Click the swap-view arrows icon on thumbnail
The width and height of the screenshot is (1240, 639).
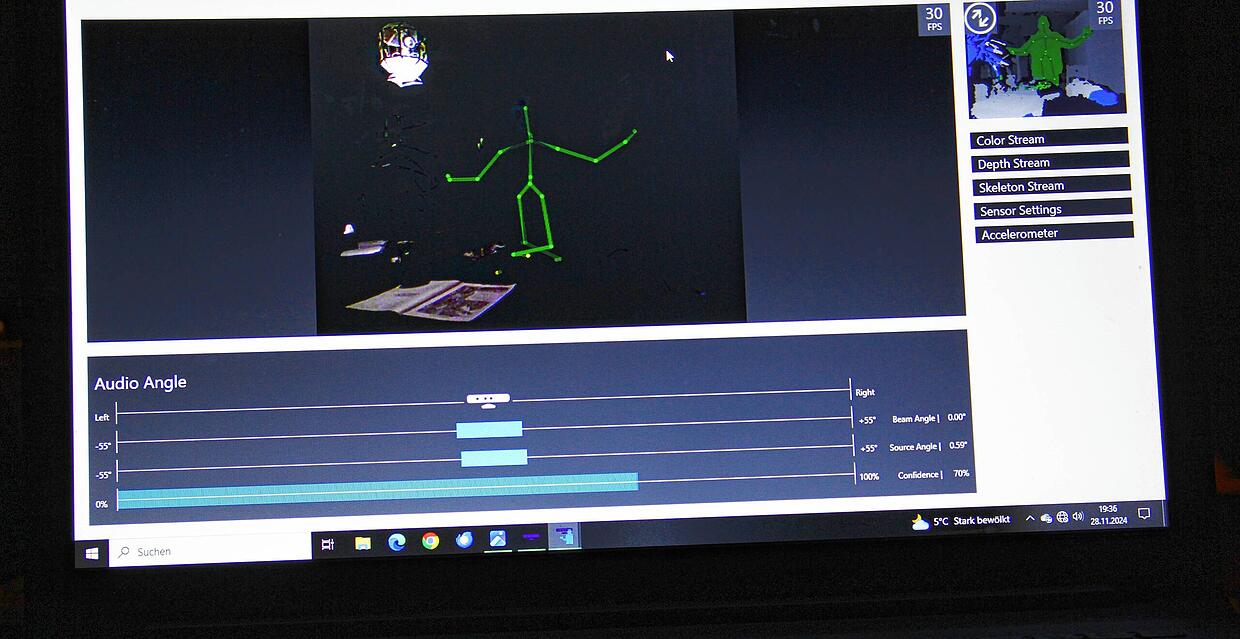980,18
